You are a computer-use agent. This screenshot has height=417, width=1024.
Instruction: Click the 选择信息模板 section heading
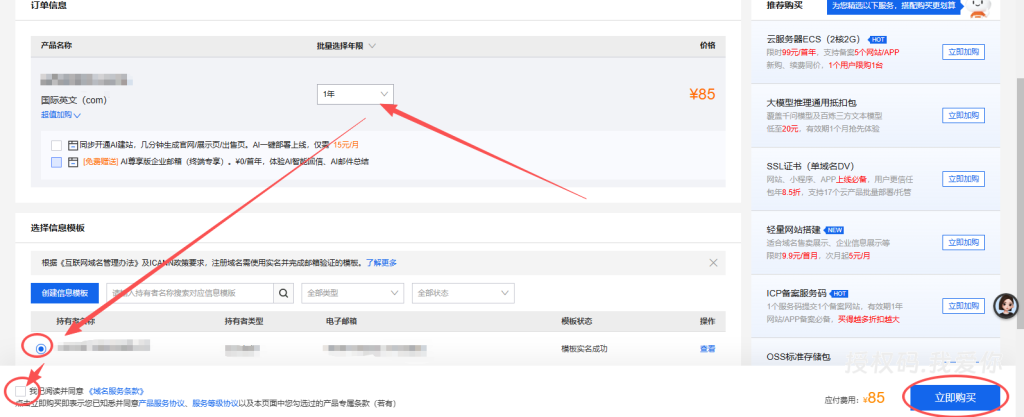[x=57, y=228]
